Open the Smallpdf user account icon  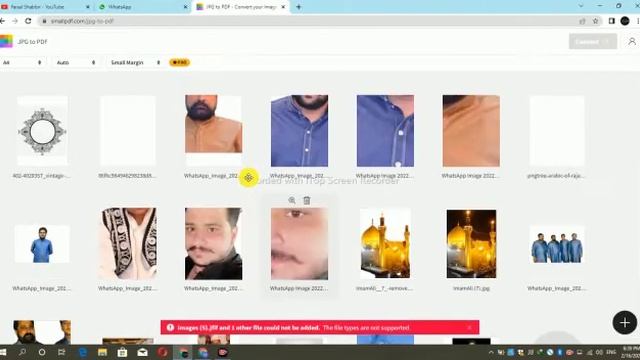pyautogui.click(x=632, y=42)
